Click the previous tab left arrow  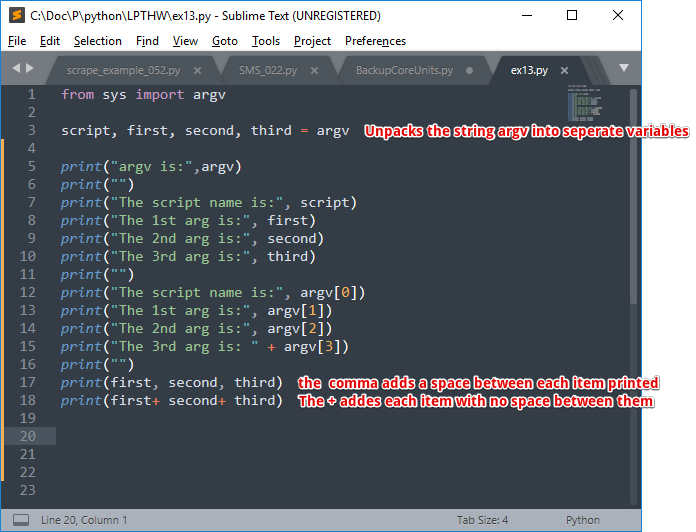click(x=16, y=68)
